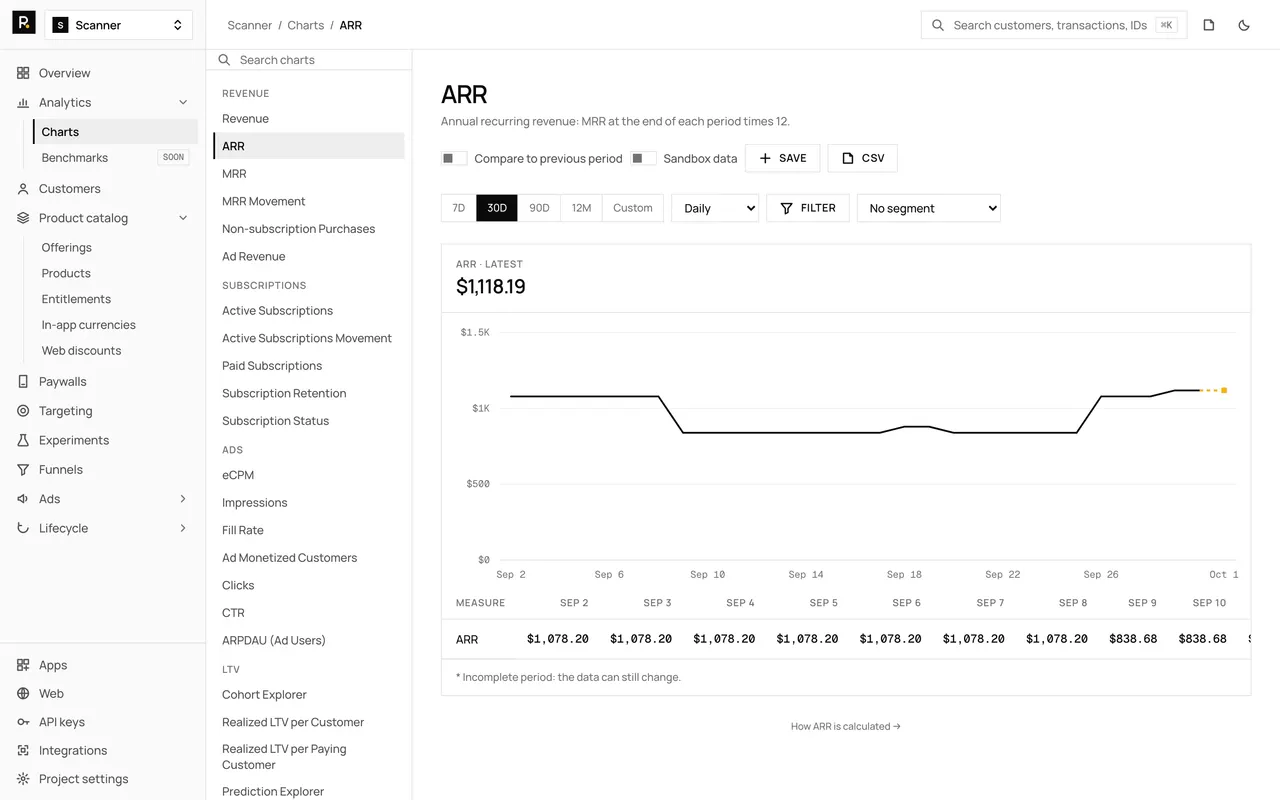Open the MRR Movement chart
This screenshot has height=800, width=1280.
[264, 201]
